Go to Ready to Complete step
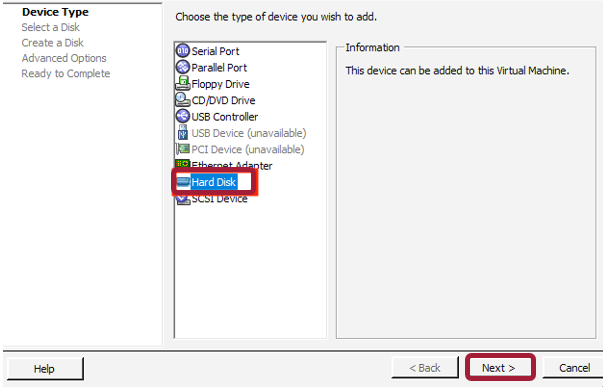The image size is (603, 387). pyautogui.click(x=66, y=73)
